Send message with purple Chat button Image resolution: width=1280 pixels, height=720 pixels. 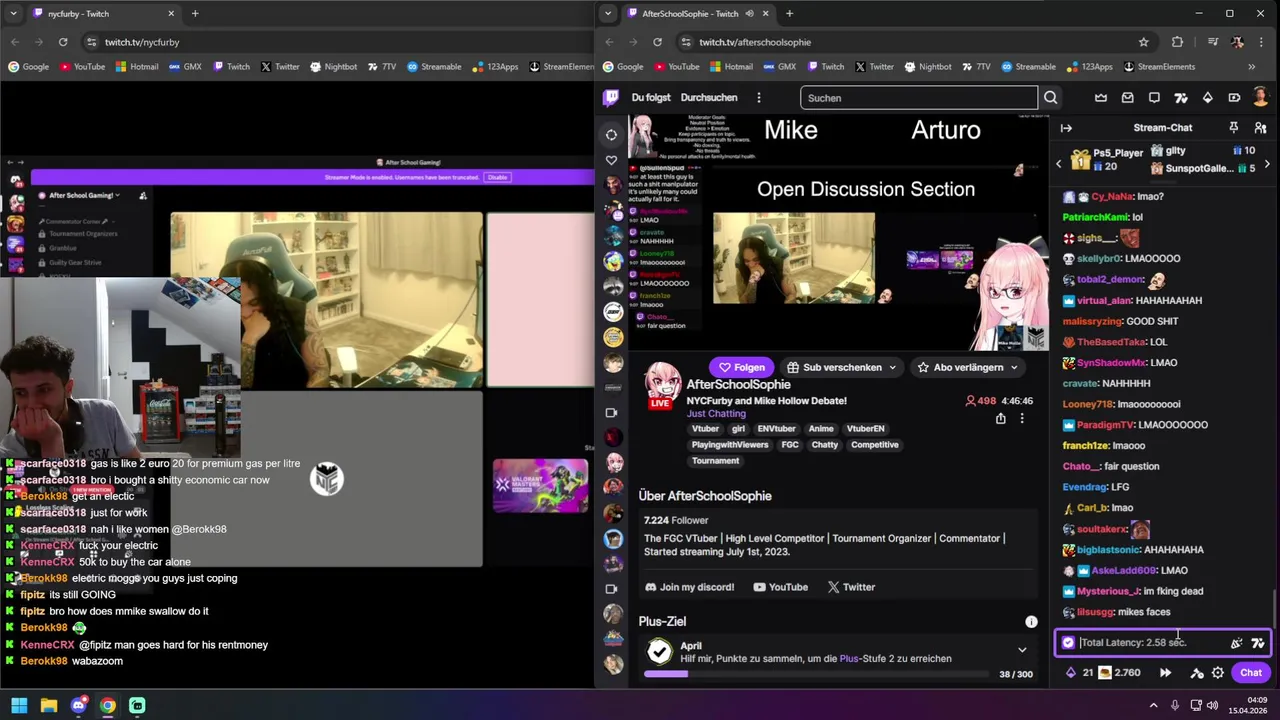tap(1251, 673)
